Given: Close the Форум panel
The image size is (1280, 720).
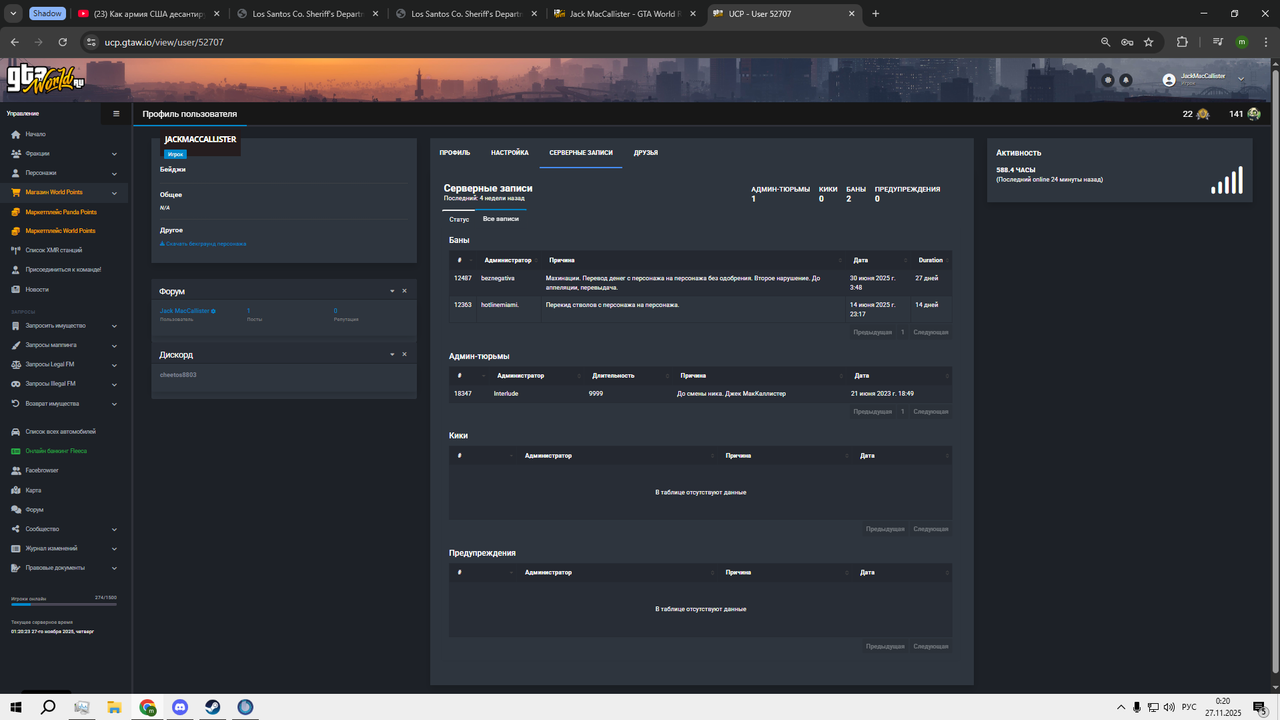Looking at the screenshot, I should [404, 291].
